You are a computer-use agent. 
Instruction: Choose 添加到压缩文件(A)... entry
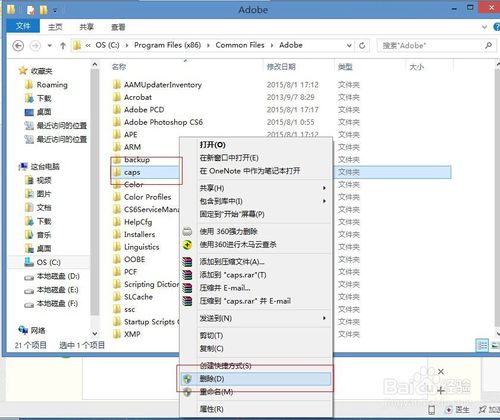coord(256,262)
